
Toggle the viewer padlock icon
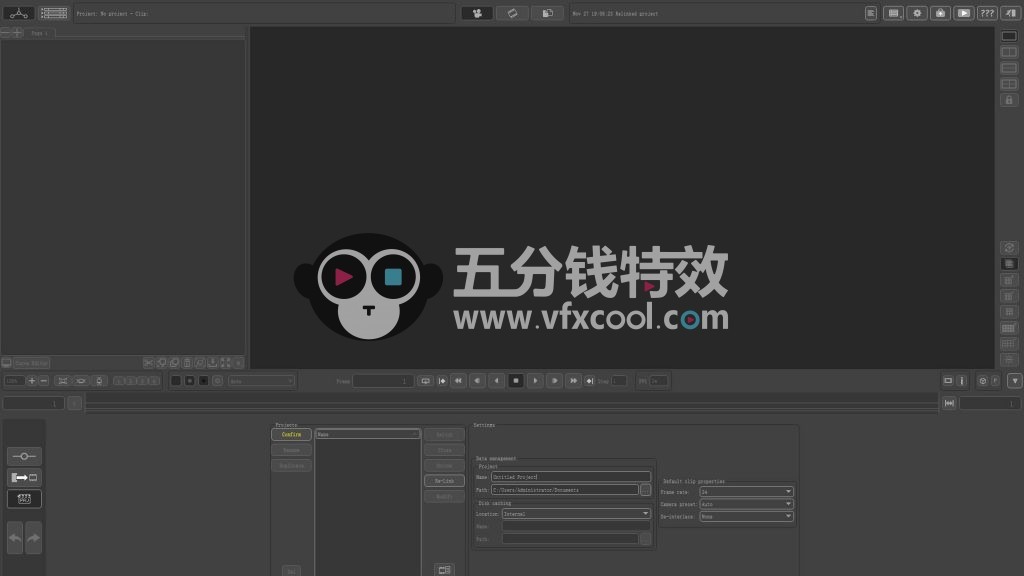1009,100
